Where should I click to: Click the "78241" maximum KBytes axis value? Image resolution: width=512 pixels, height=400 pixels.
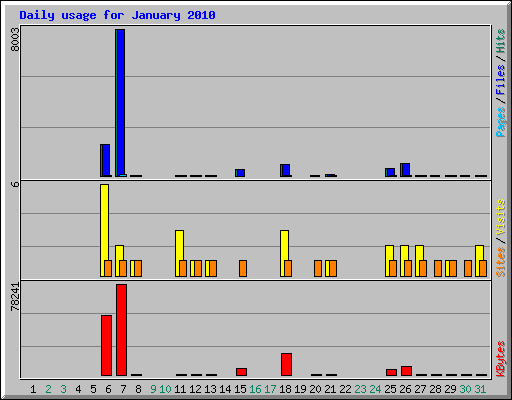[15, 297]
